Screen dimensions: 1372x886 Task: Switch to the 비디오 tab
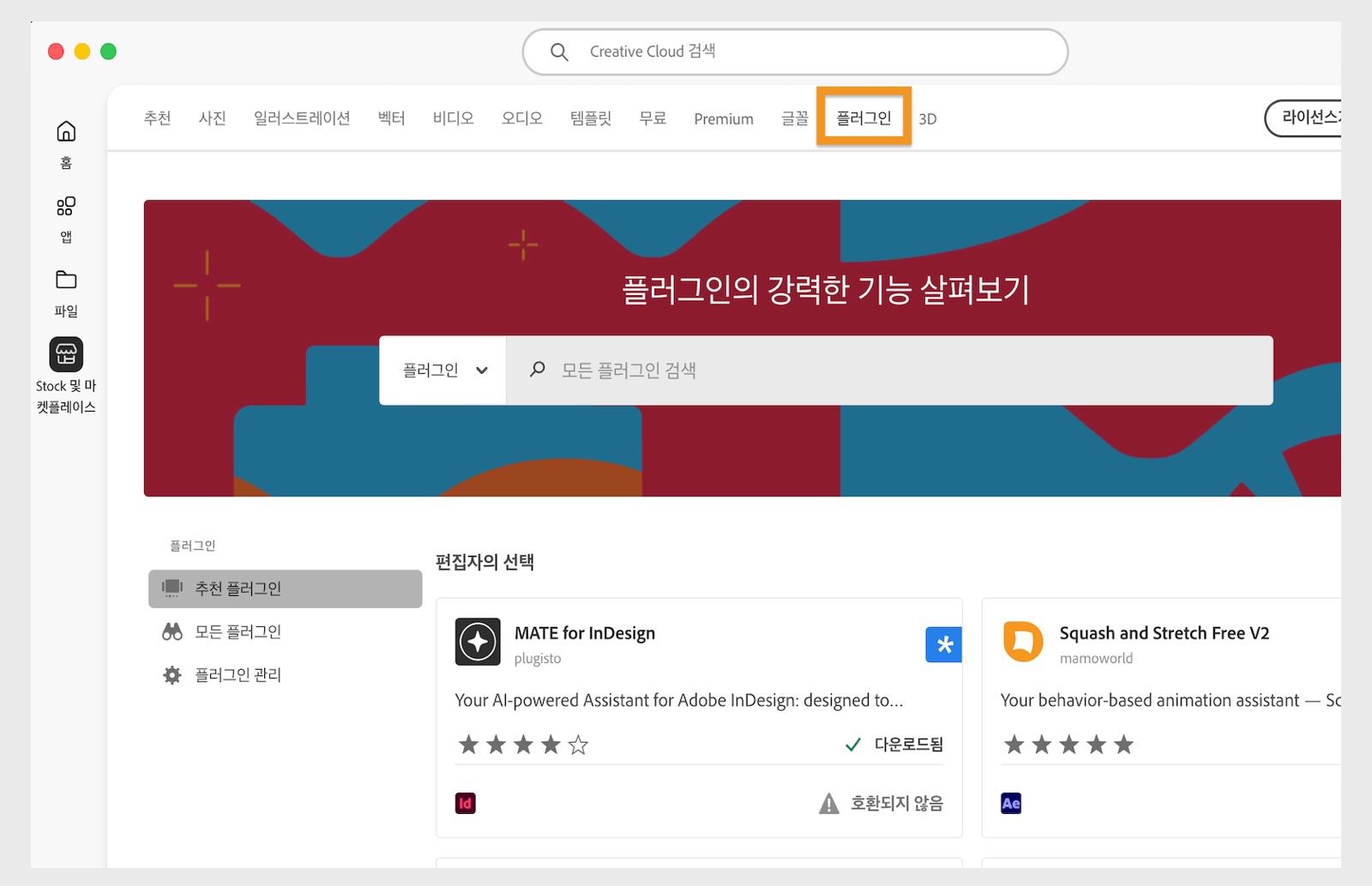click(454, 118)
